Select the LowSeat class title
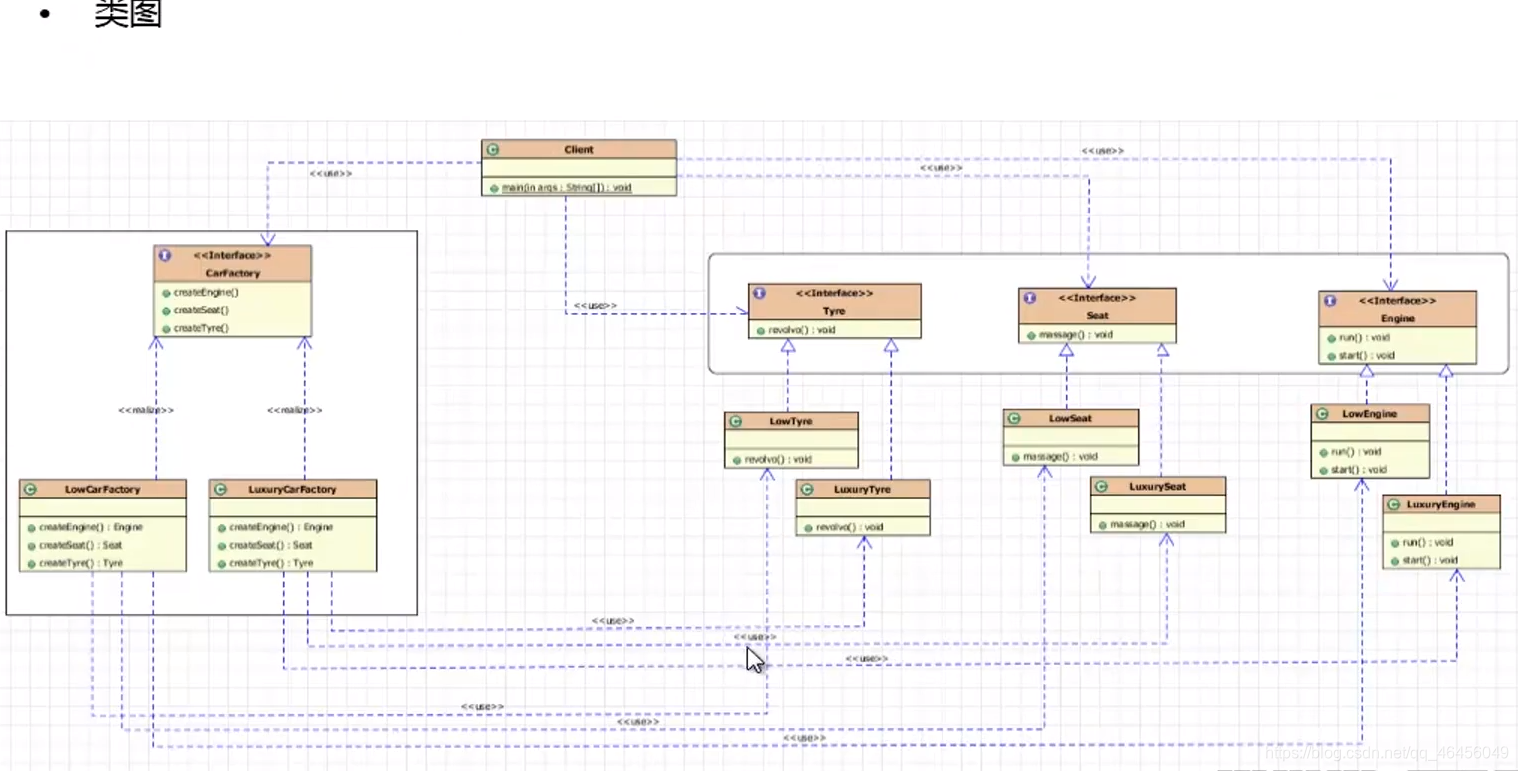Viewport: 1518px width, 771px height. coord(1071,419)
